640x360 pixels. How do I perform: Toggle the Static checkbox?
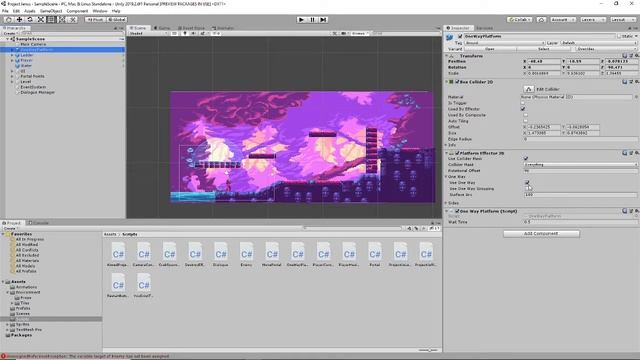[619, 36]
